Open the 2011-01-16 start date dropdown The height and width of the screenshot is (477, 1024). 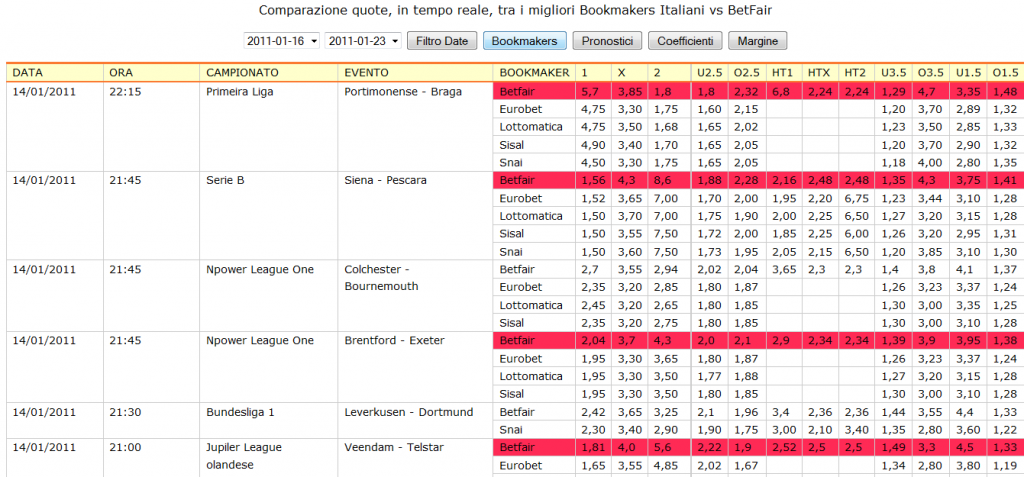(x=282, y=41)
